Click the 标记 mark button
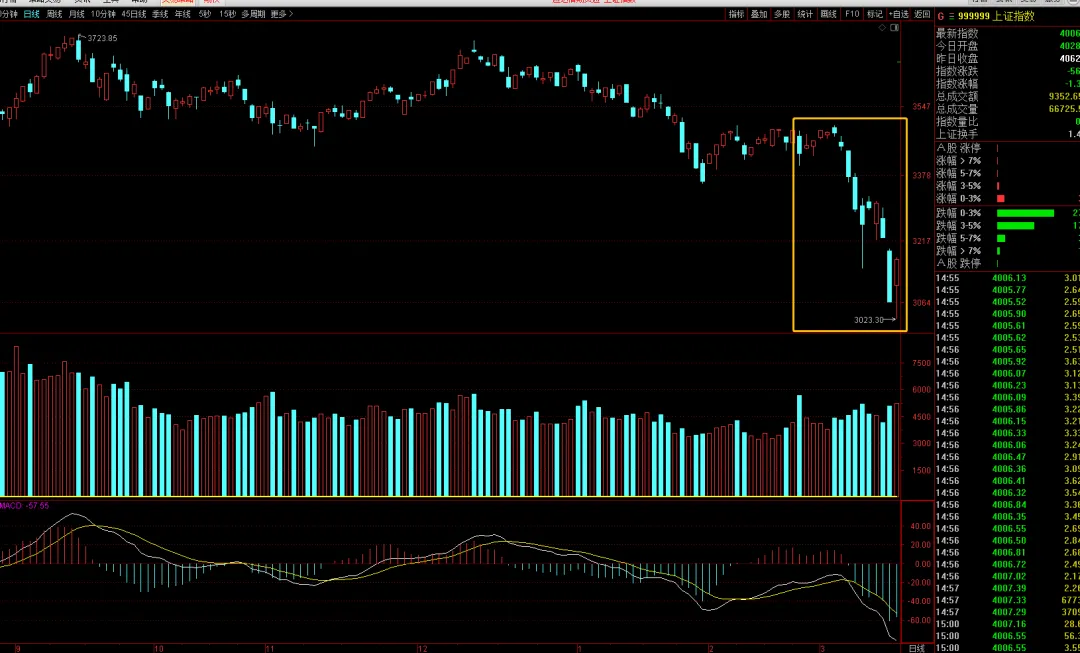This screenshot has width=1080, height=653. point(874,14)
